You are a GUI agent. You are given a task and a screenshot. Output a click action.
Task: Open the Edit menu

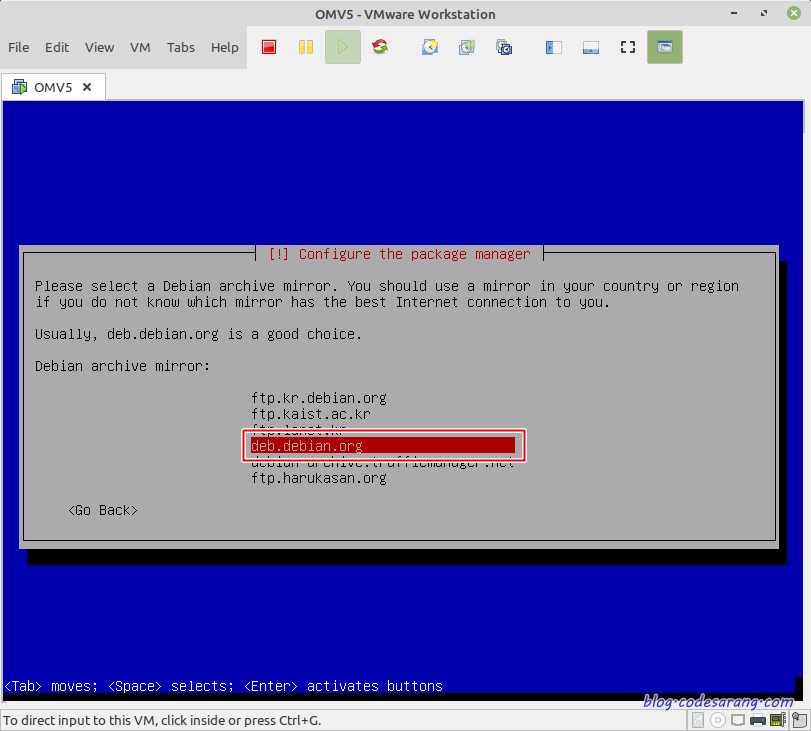click(x=57, y=48)
